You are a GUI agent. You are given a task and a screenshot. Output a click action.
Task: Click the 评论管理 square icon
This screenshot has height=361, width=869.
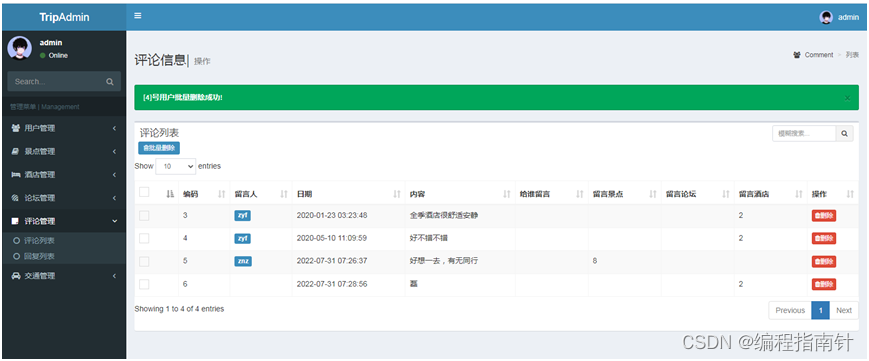point(16,221)
